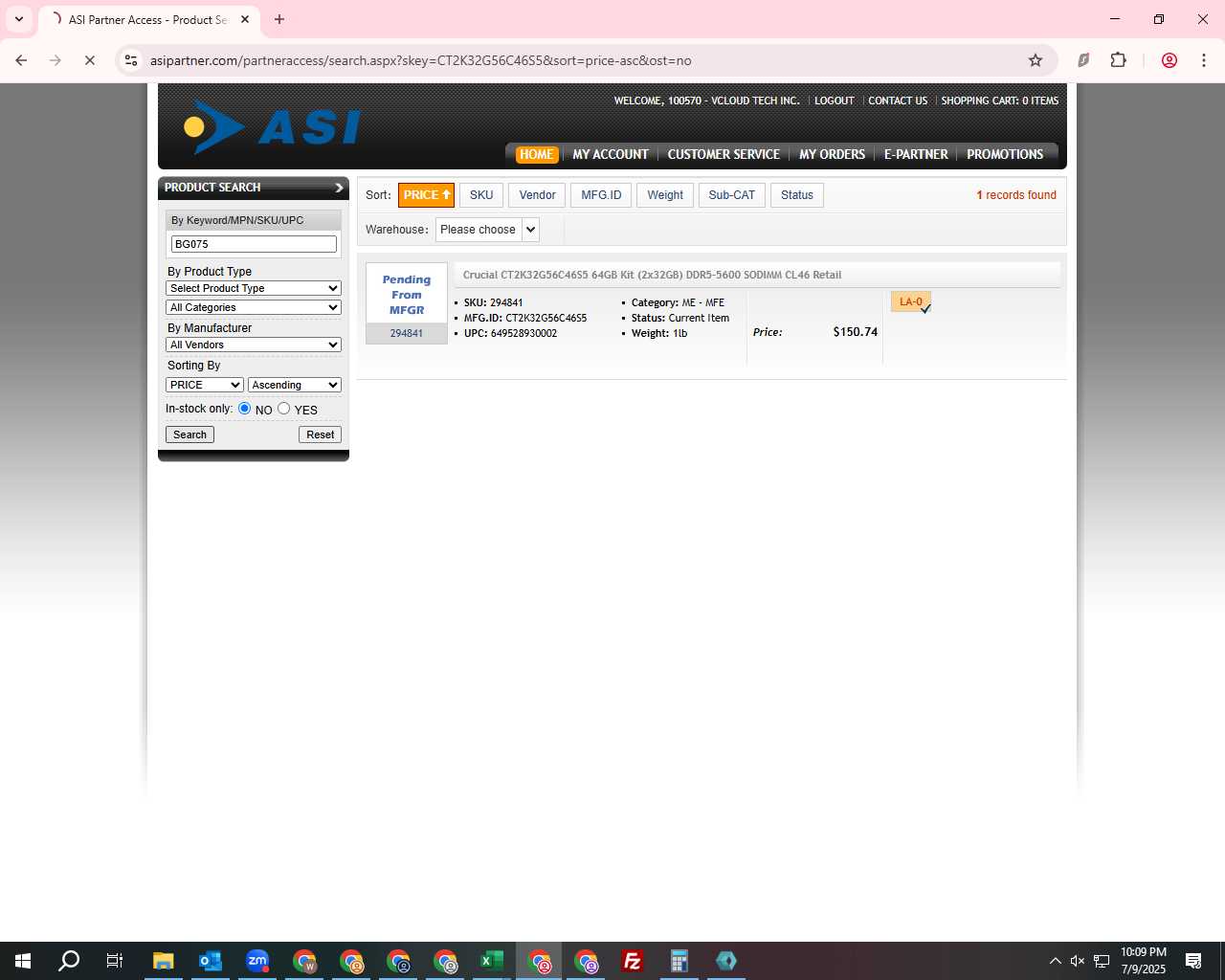Click the Product Search panel arrow icon
Screen dimensions: 1225x980
click(339, 188)
